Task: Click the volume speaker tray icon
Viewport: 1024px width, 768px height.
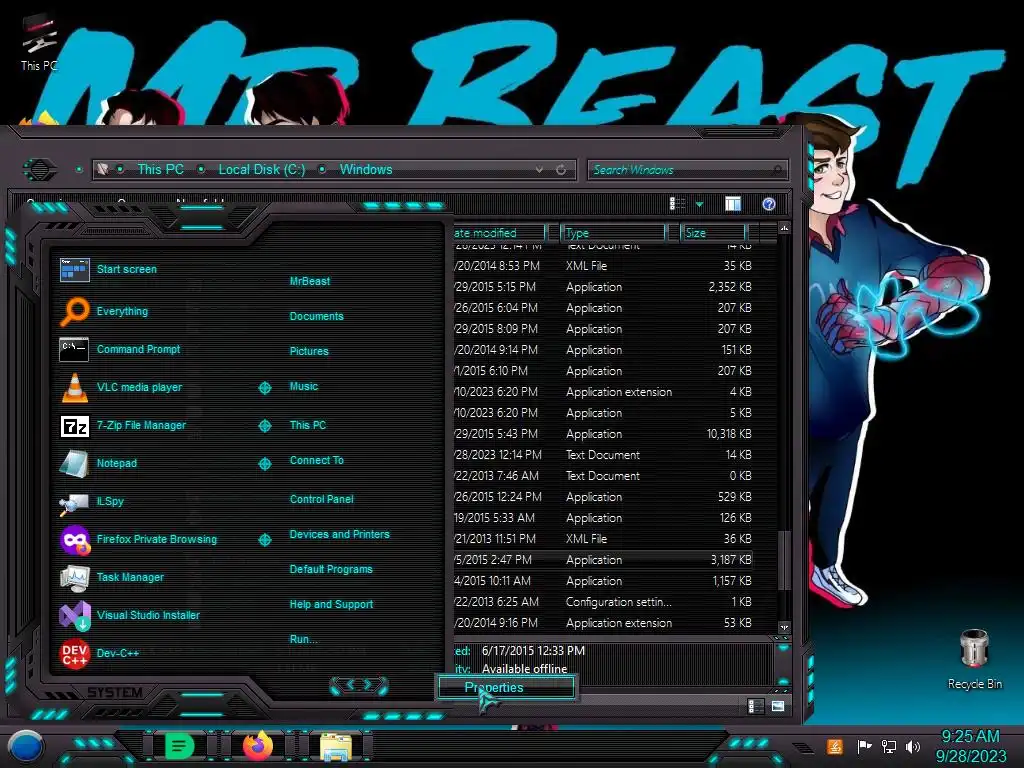Action: pos(913,746)
